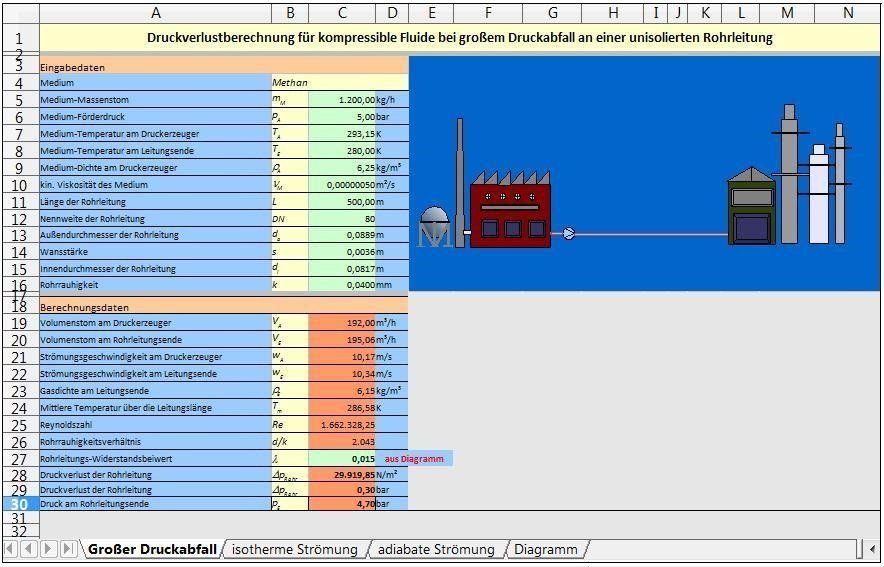Switch to isotherme Strömung sheet tab
The image size is (884, 567).
295,549
